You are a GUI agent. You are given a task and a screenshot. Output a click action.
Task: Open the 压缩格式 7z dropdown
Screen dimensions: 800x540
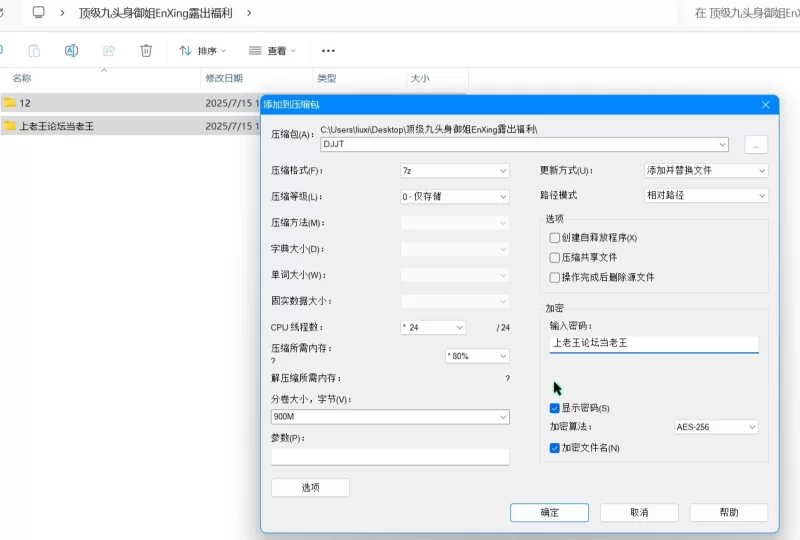[x=455, y=170]
